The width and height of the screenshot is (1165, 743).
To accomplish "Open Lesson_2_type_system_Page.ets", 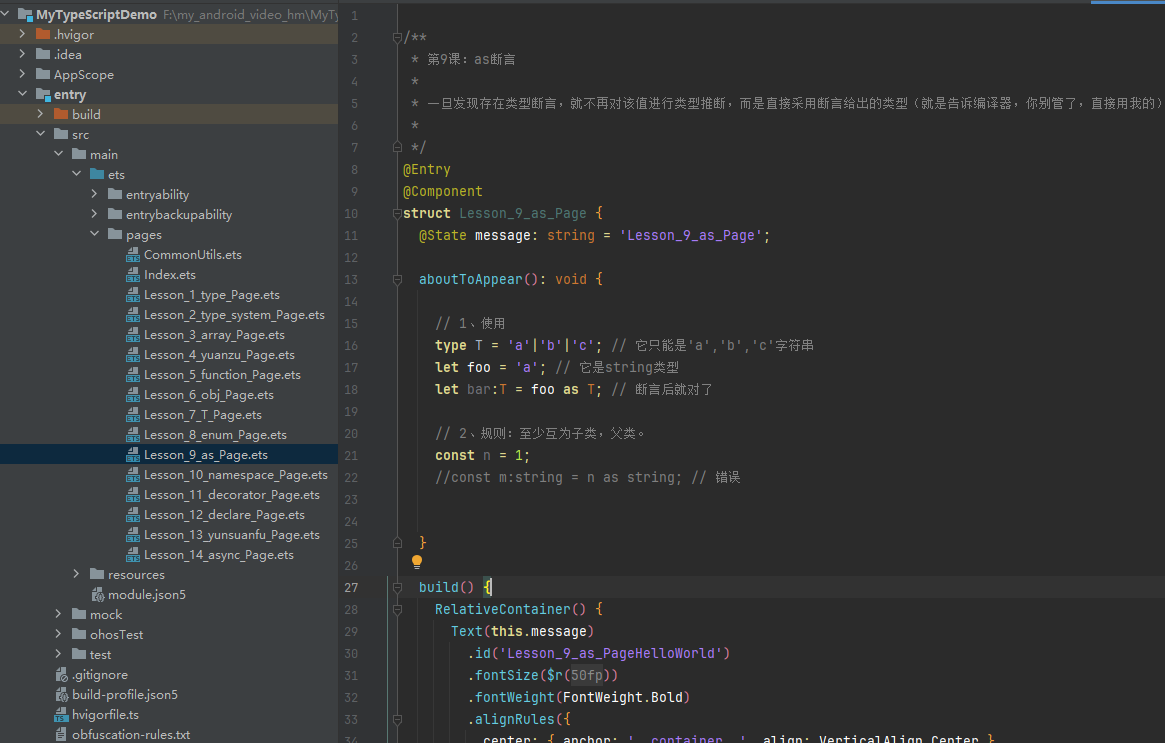I will coord(234,315).
